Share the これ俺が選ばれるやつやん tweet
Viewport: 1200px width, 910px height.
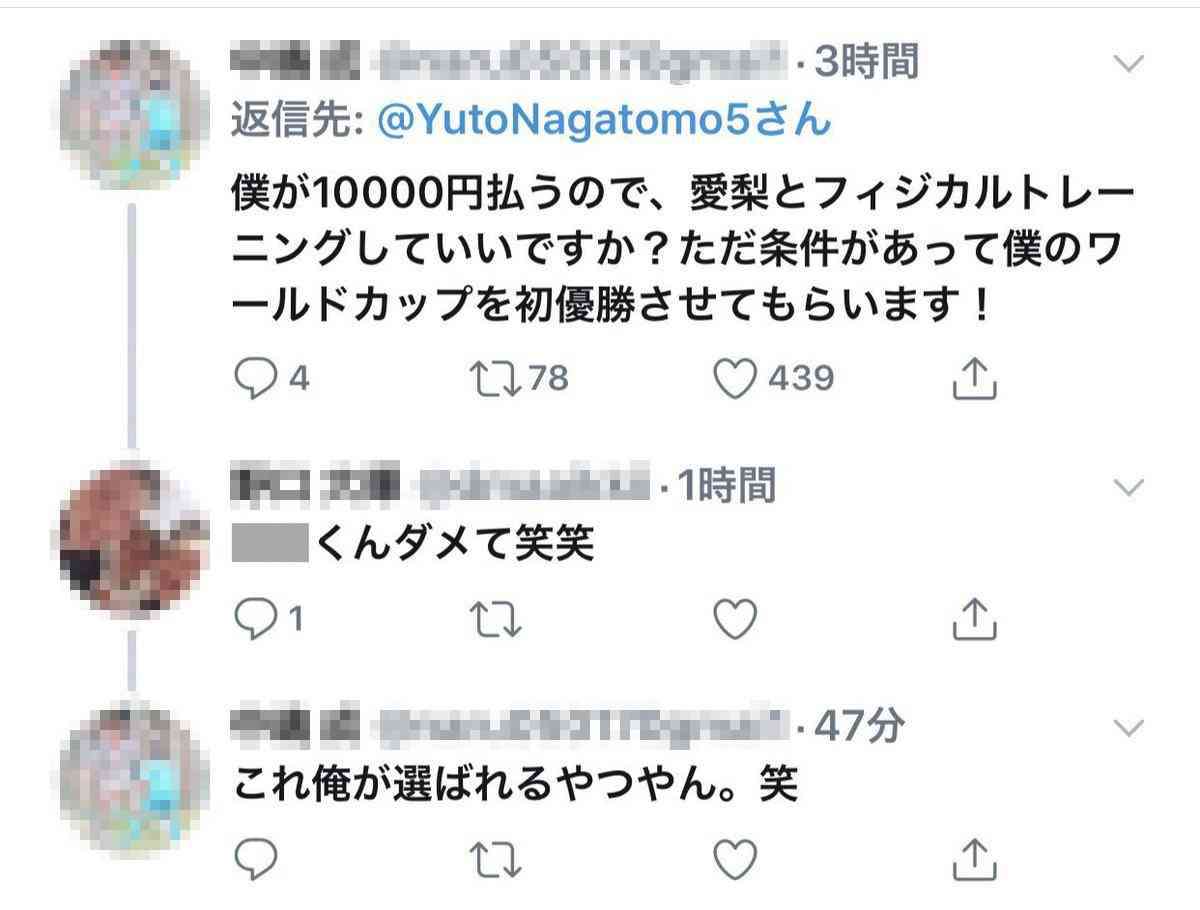tap(974, 858)
